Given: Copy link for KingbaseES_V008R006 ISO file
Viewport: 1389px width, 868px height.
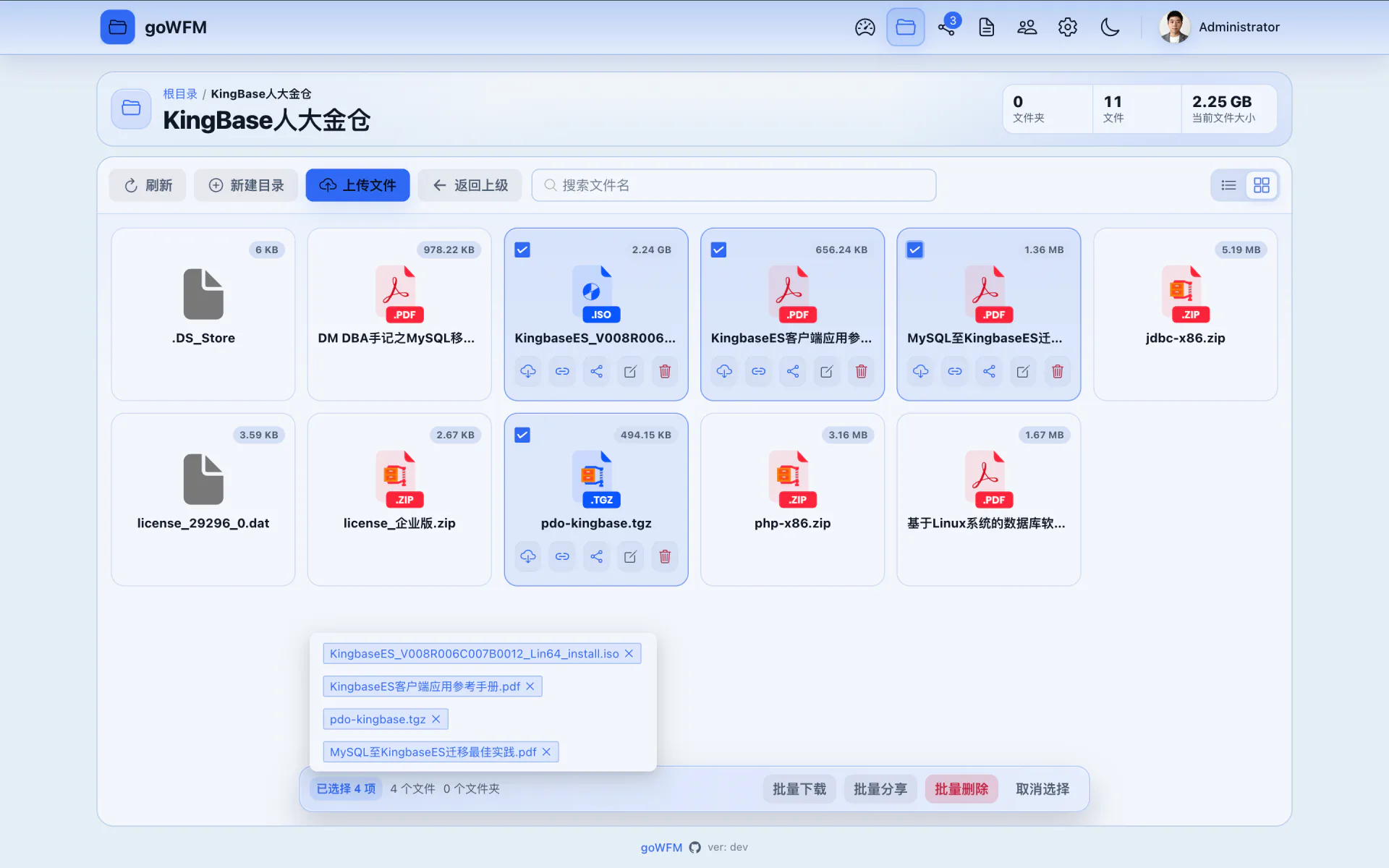Looking at the screenshot, I should click(562, 372).
